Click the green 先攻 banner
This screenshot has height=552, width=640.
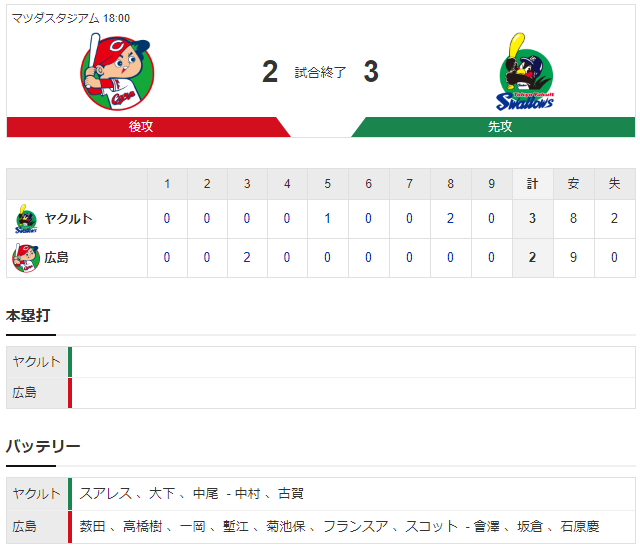click(493, 127)
